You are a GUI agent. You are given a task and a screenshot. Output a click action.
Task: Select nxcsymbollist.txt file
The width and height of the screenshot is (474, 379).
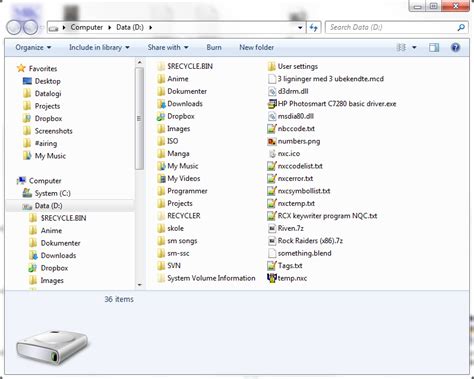pos(299,191)
